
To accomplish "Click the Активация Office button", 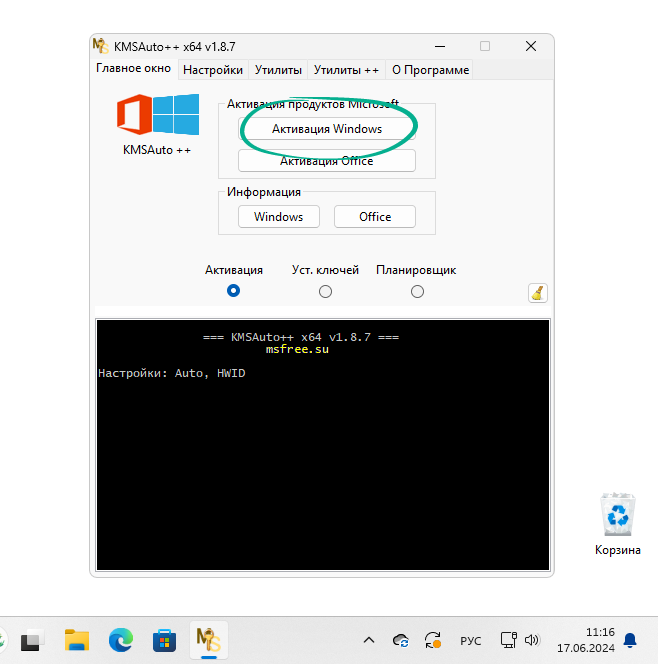I will (x=327, y=161).
